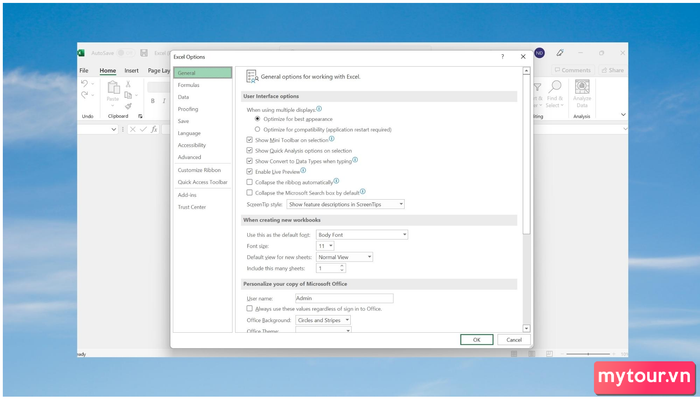Click the zoom slider in Excel status bar

coord(588,354)
